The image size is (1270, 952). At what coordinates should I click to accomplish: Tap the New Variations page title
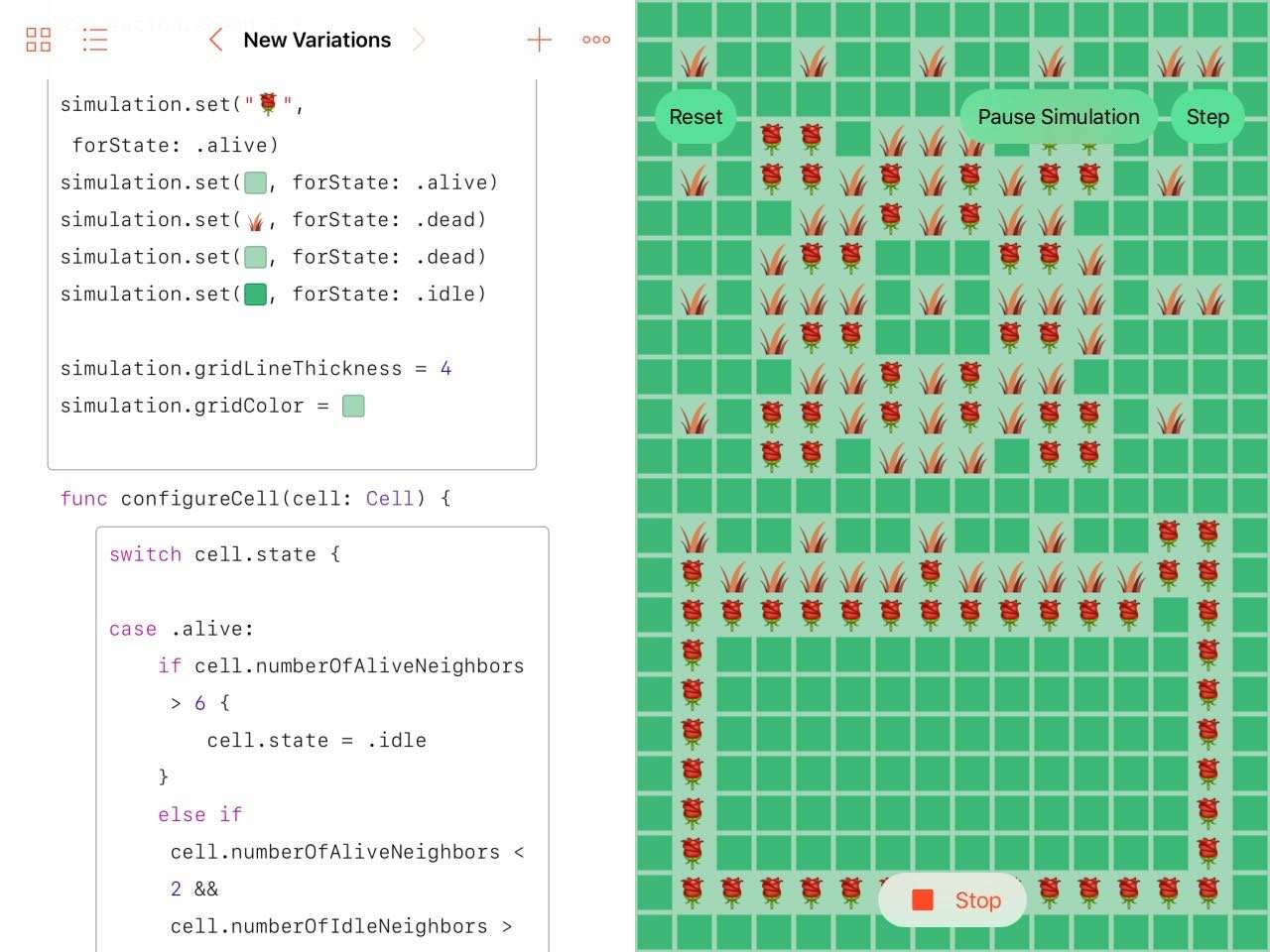[317, 40]
